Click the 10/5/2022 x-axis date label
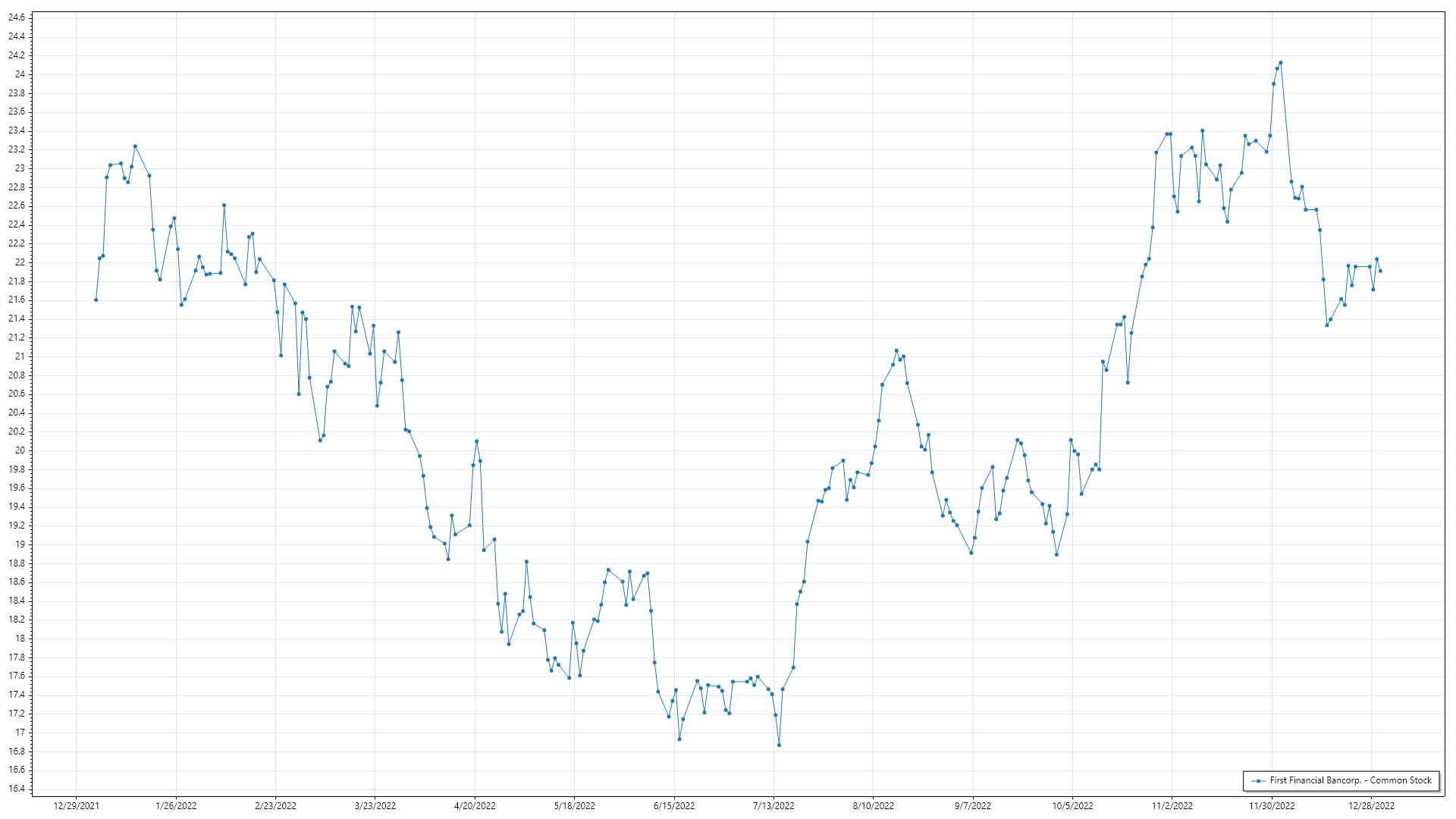This screenshot has height=819, width=1456. (x=1072, y=805)
